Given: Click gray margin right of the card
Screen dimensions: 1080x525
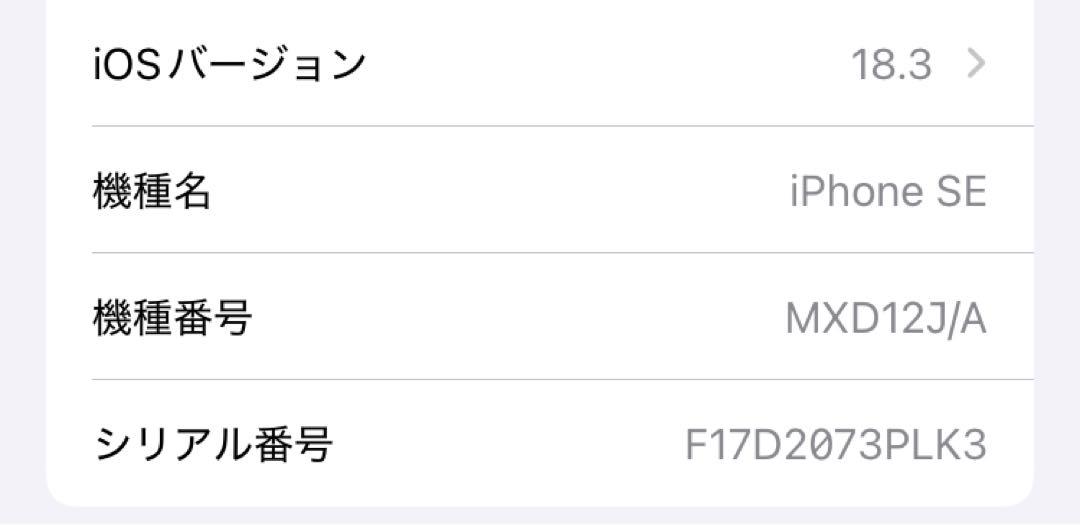Looking at the screenshot, I should tap(1057, 262).
